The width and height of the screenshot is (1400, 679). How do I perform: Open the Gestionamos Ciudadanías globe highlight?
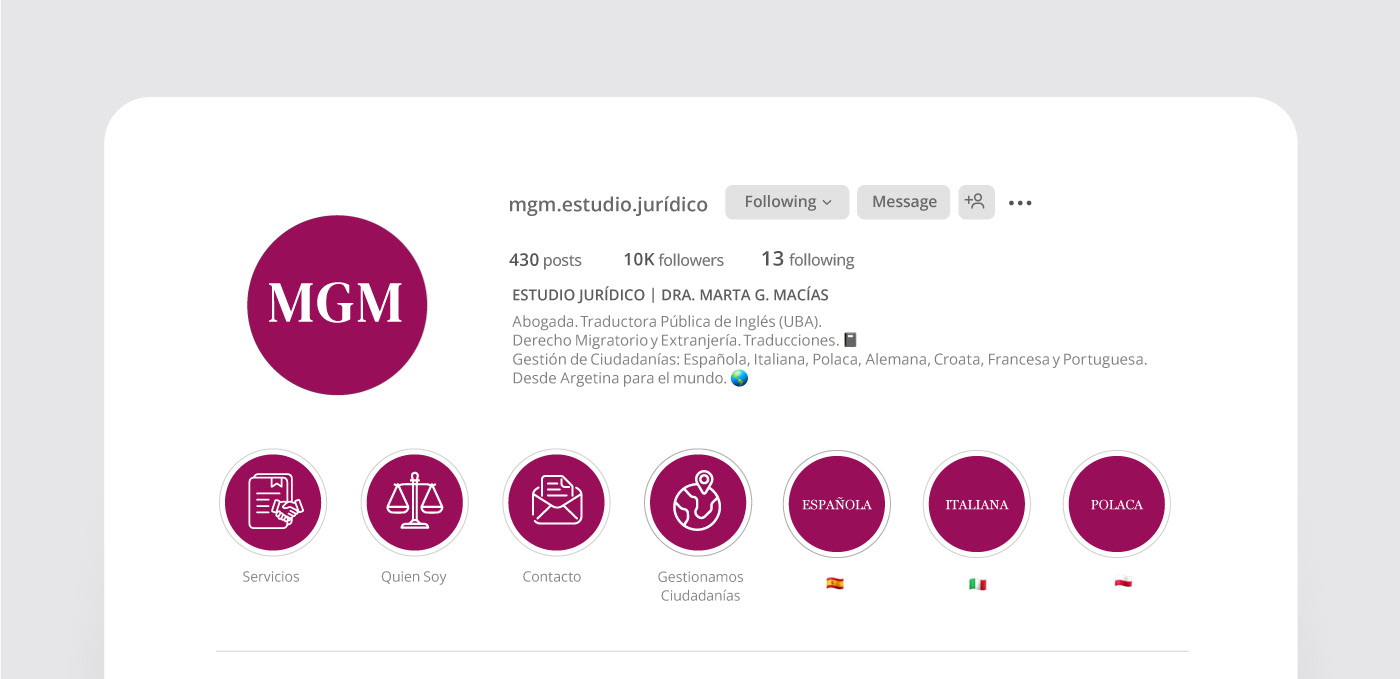(x=698, y=503)
